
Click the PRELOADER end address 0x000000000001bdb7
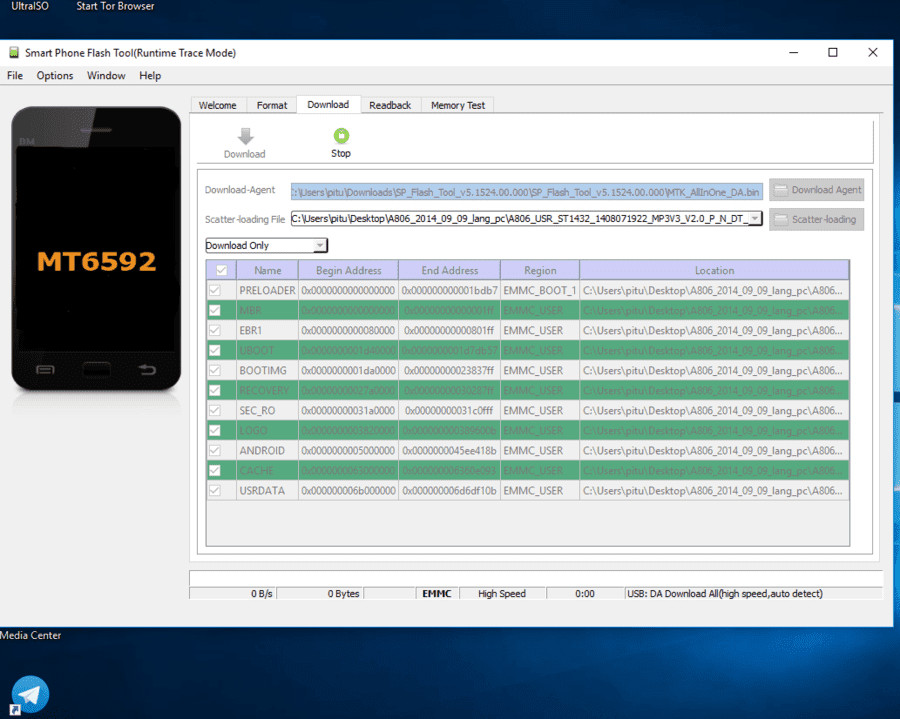[x=449, y=290]
